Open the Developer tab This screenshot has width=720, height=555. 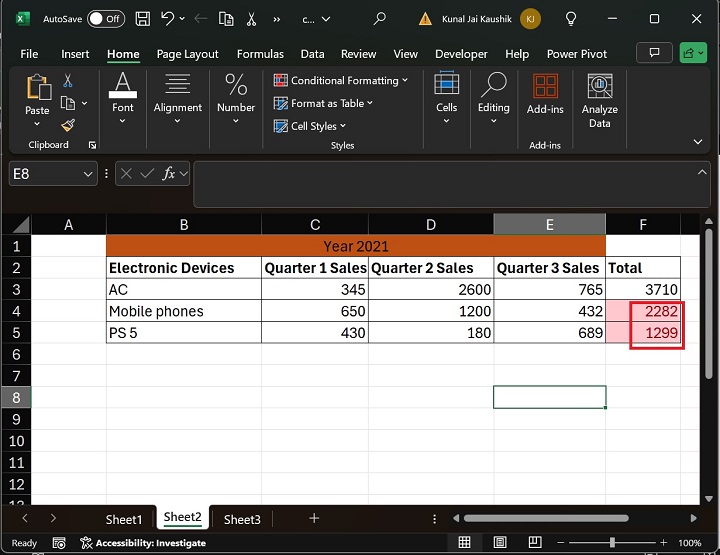461,54
